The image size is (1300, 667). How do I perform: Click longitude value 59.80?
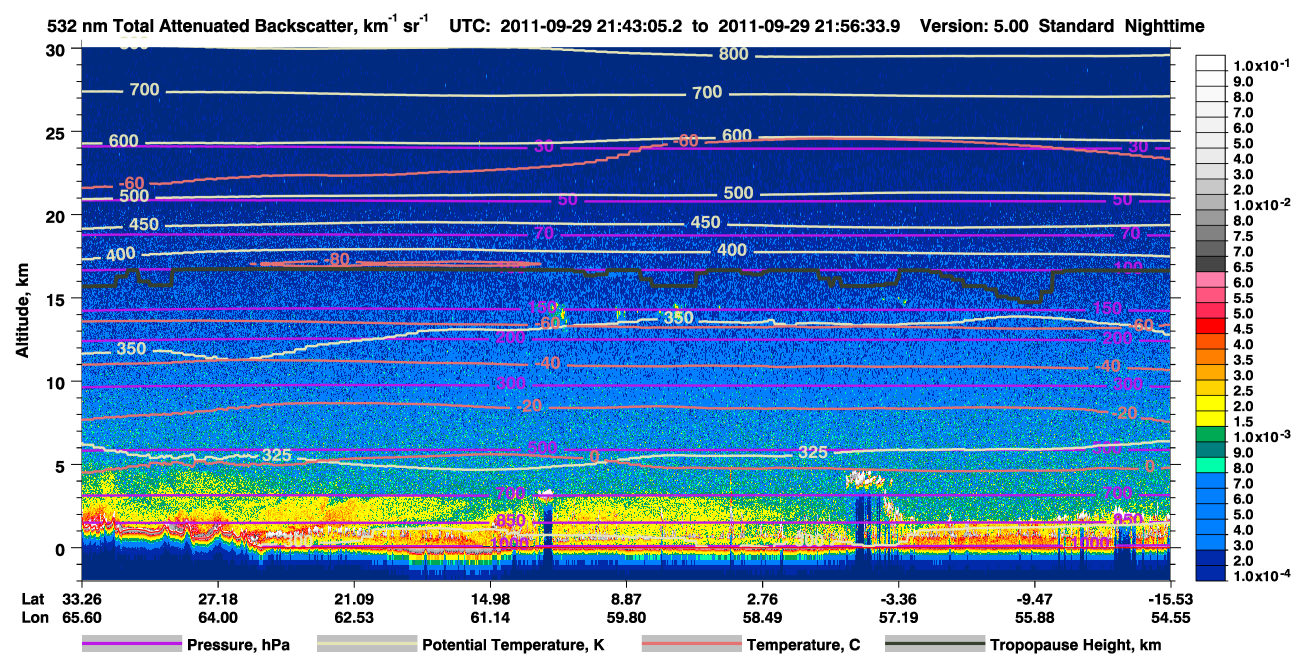pyautogui.click(x=626, y=618)
